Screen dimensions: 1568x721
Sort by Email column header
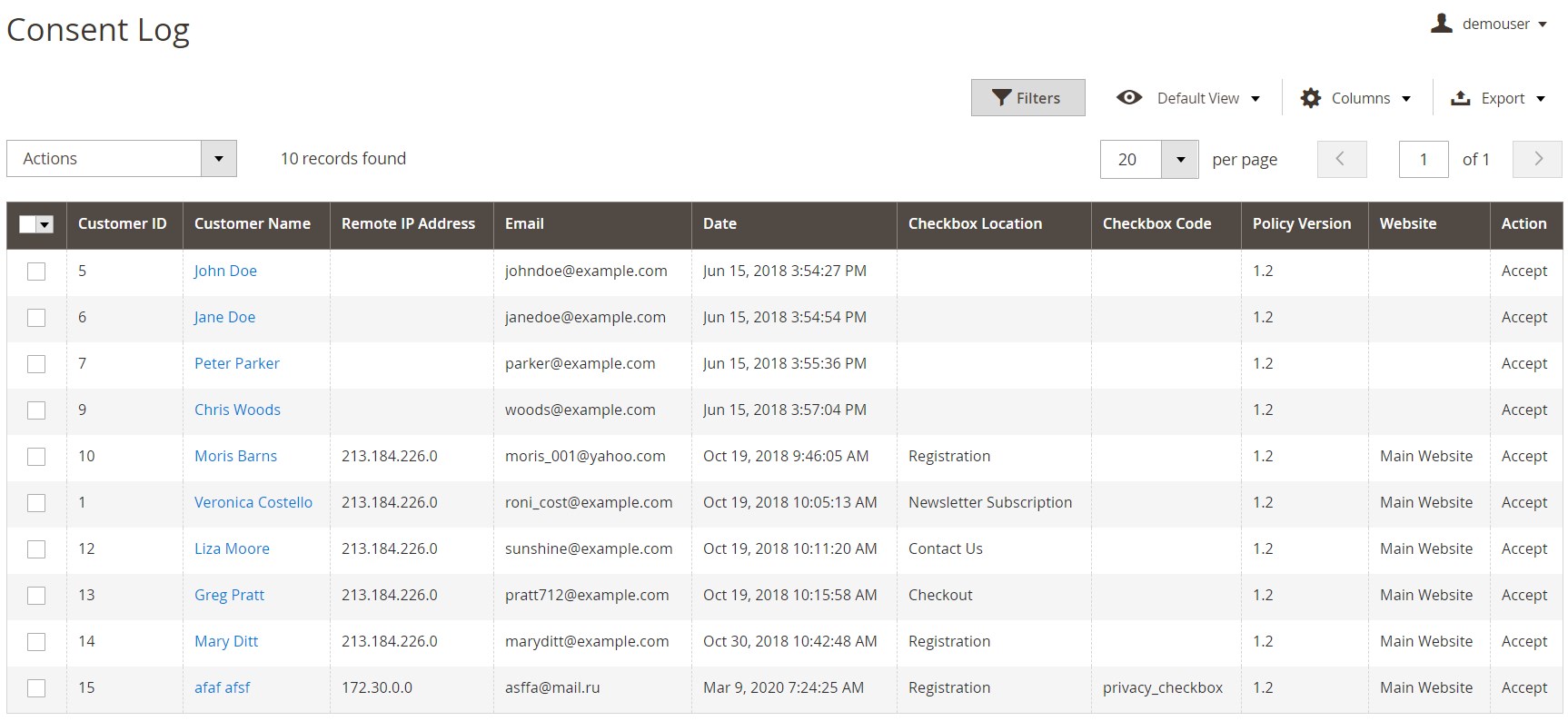592,224
